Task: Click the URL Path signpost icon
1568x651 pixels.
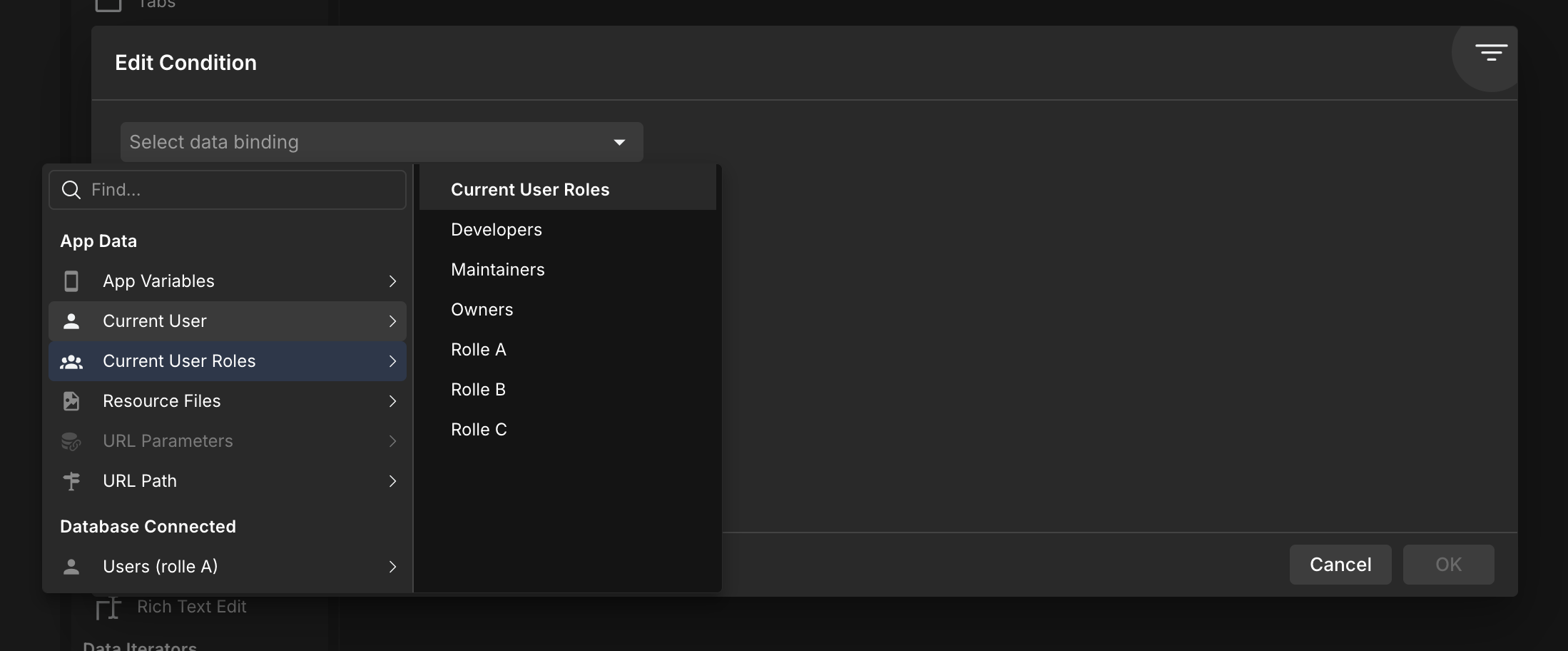Action: click(71, 481)
